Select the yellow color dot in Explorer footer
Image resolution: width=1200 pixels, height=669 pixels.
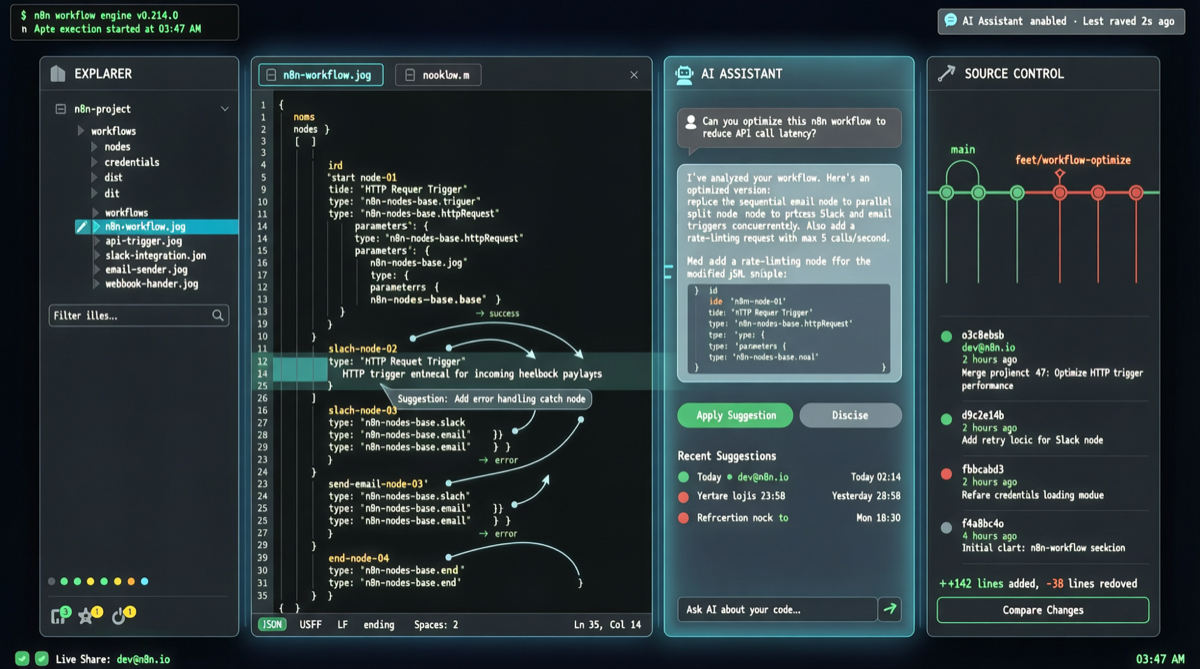90,581
